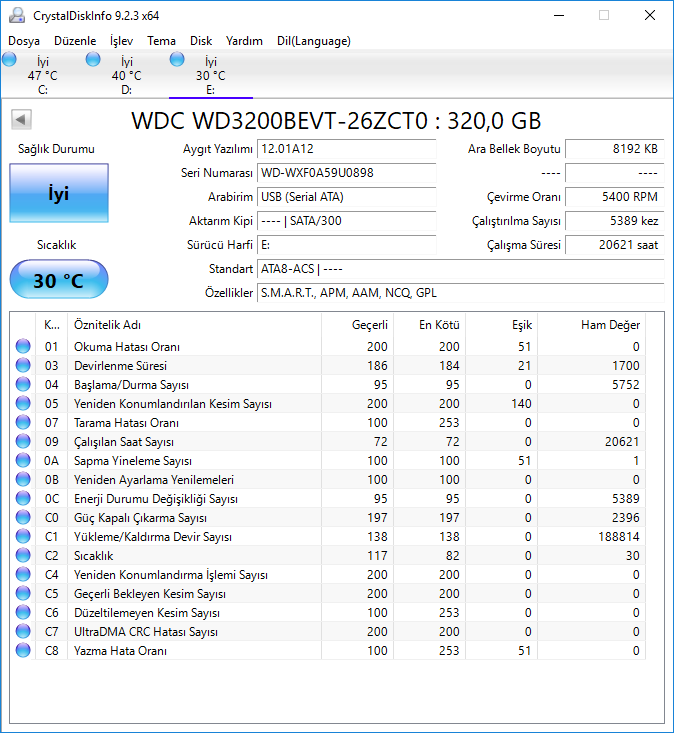Screen dimensions: 674x733
Task: Click the 30 °C temperature button
Action: (59, 280)
